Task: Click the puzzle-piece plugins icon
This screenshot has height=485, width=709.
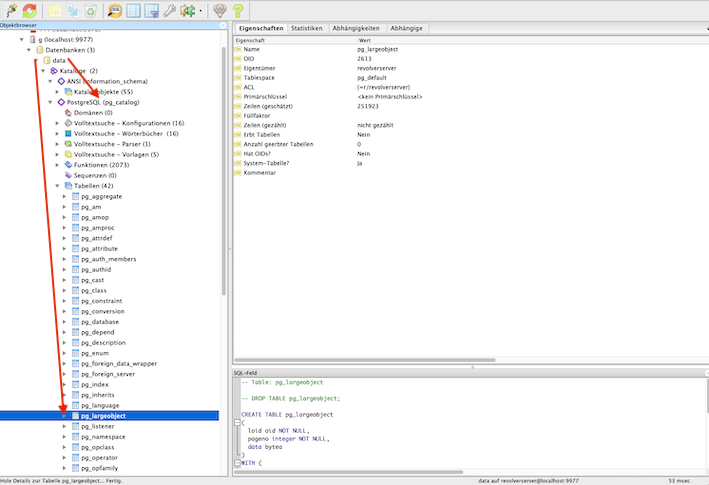Action: 187,10
